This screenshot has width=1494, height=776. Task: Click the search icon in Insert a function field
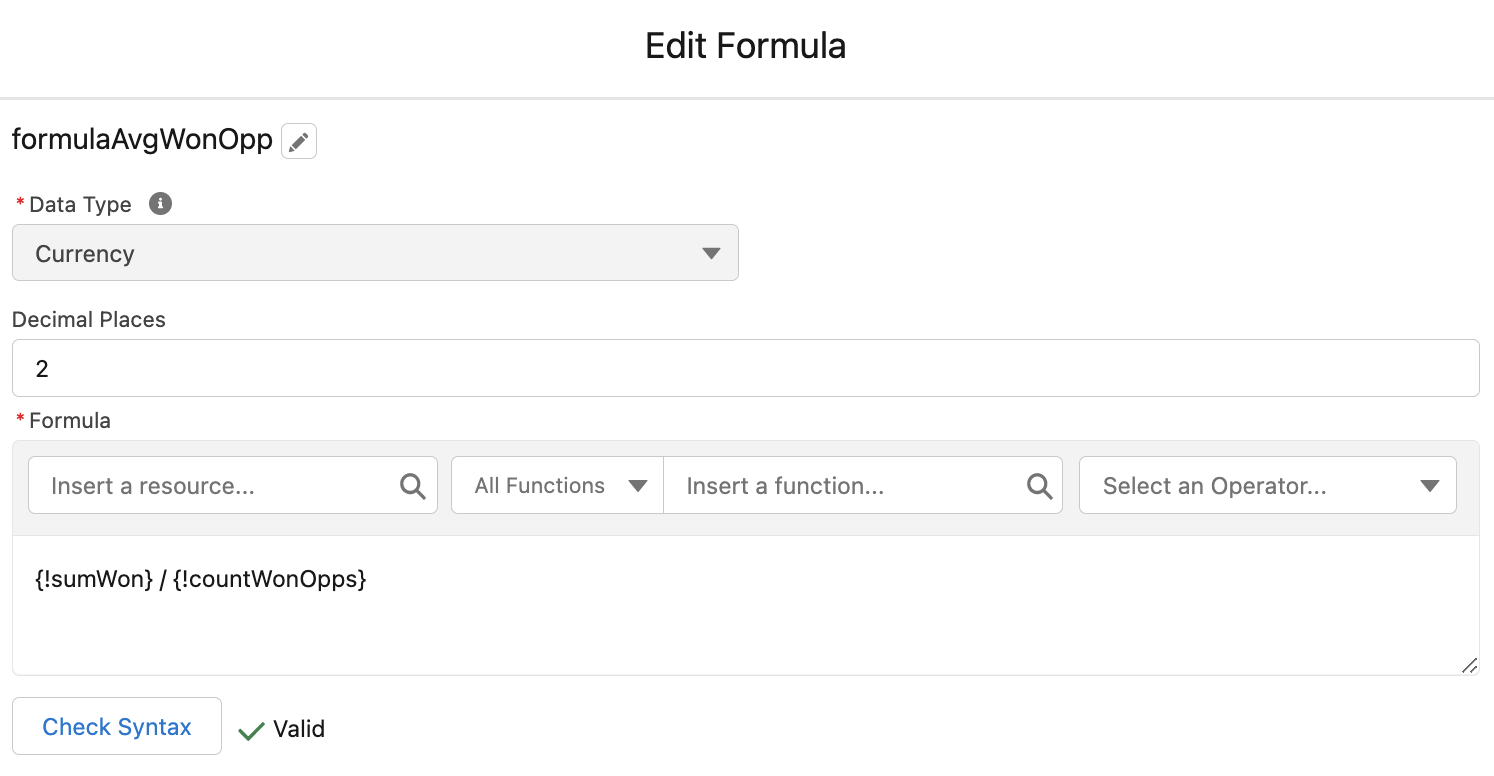[x=1038, y=485]
